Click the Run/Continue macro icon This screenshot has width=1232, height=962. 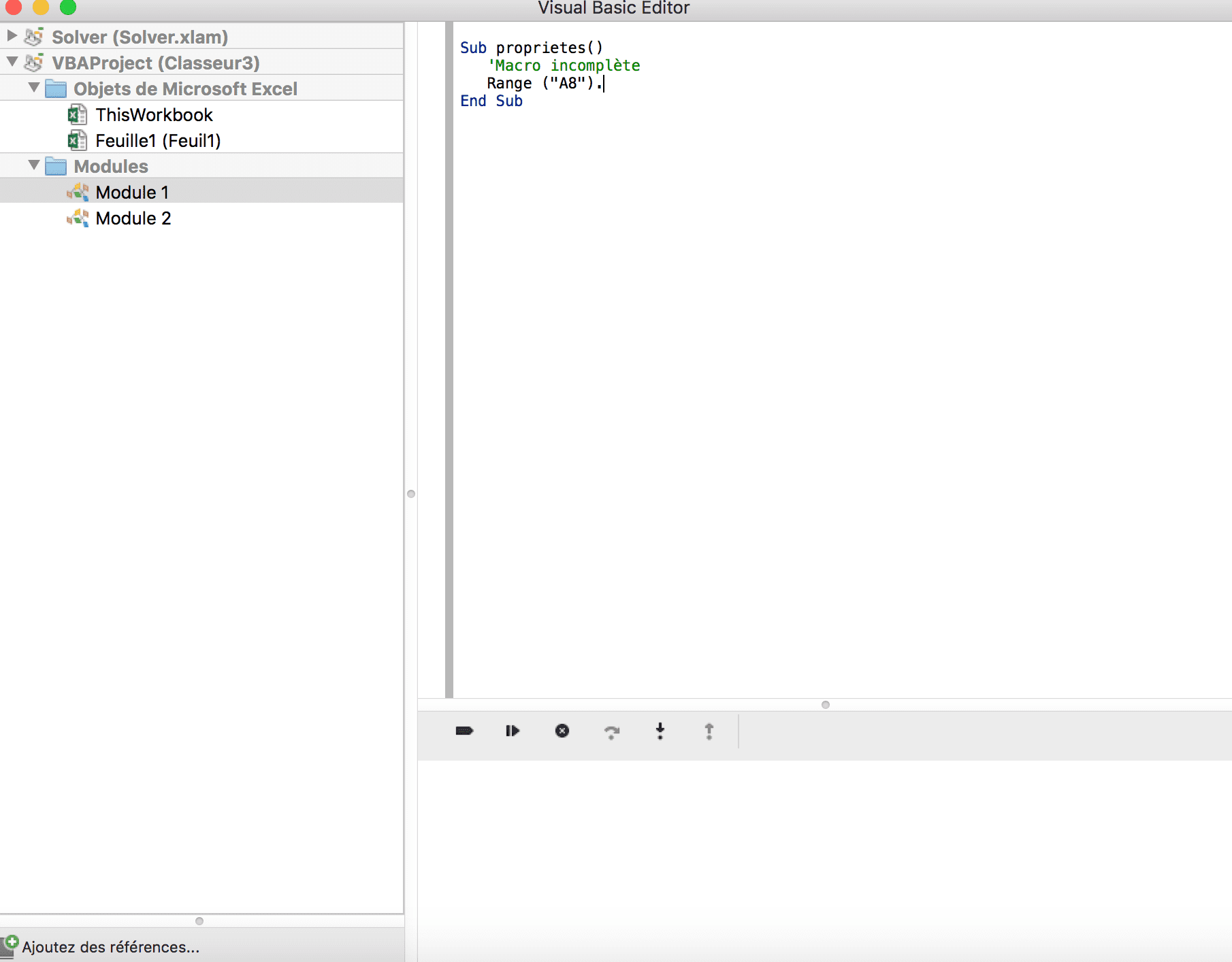pos(513,731)
